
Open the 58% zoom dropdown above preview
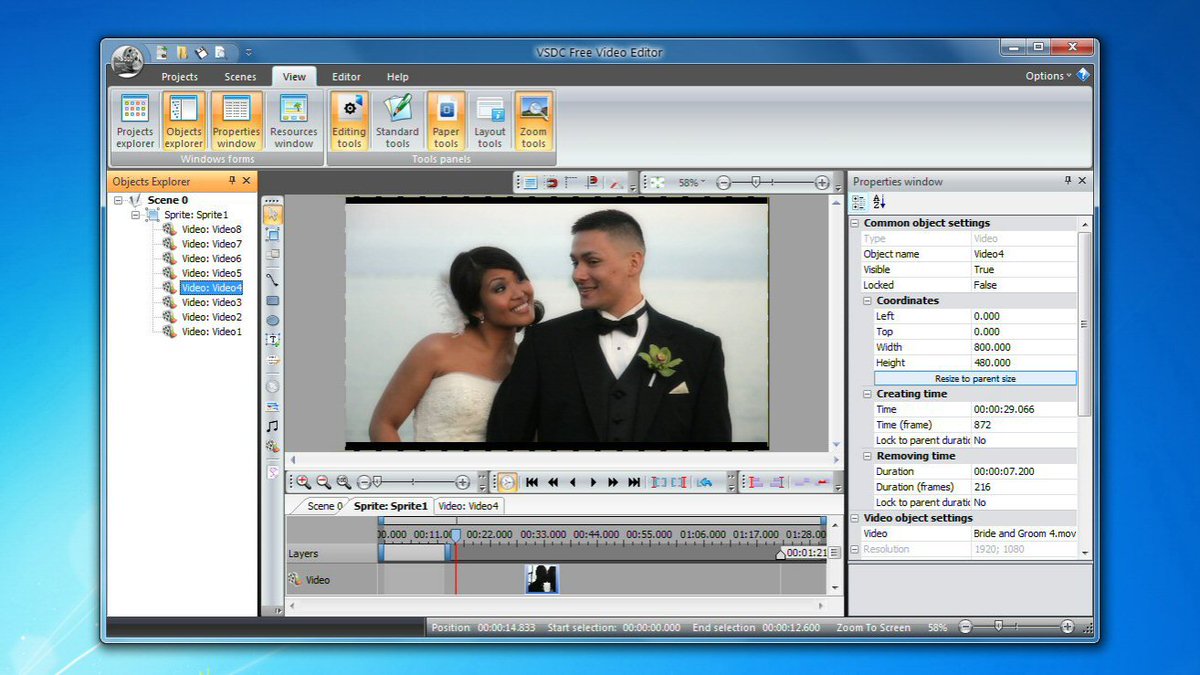click(x=692, y=183)
